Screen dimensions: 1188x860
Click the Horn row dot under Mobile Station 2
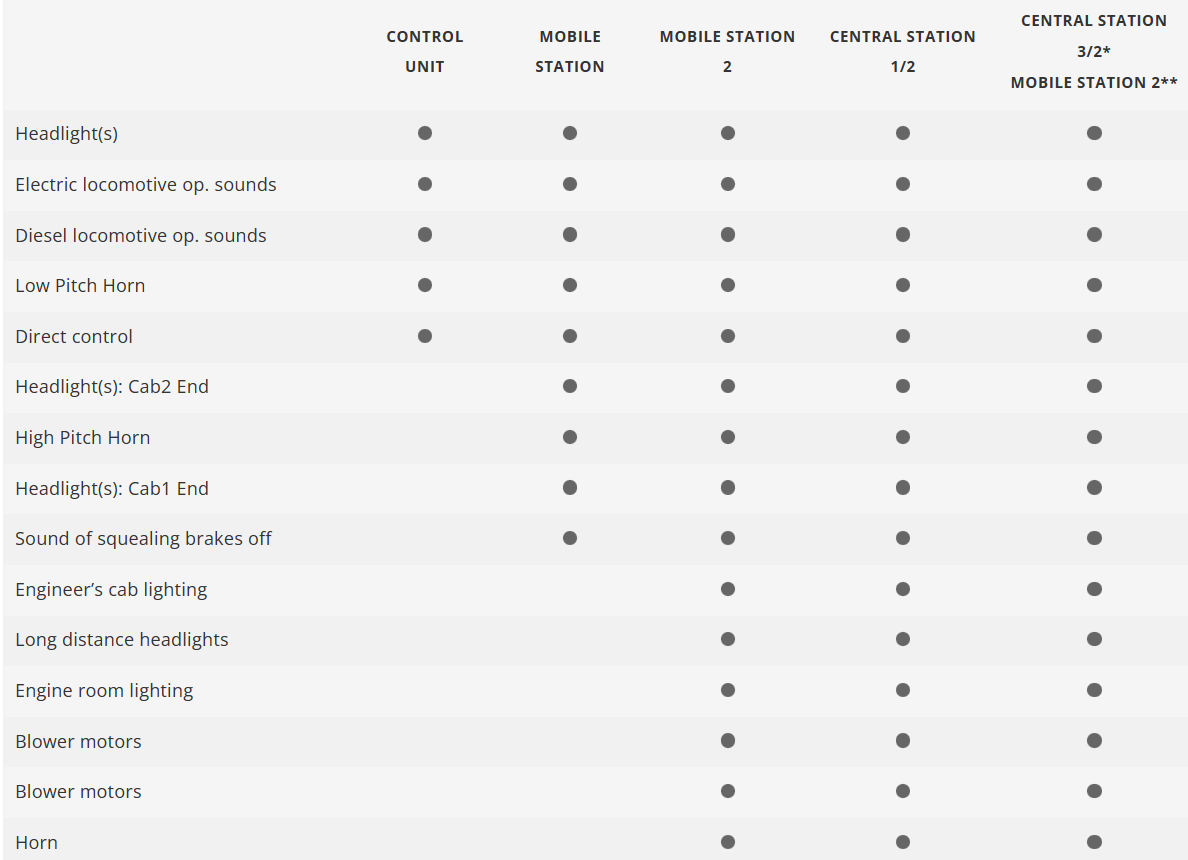(728, 842)
